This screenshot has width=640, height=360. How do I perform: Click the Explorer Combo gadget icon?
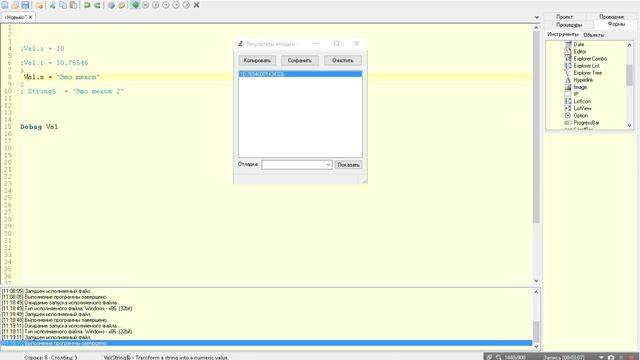pos(568,58)
